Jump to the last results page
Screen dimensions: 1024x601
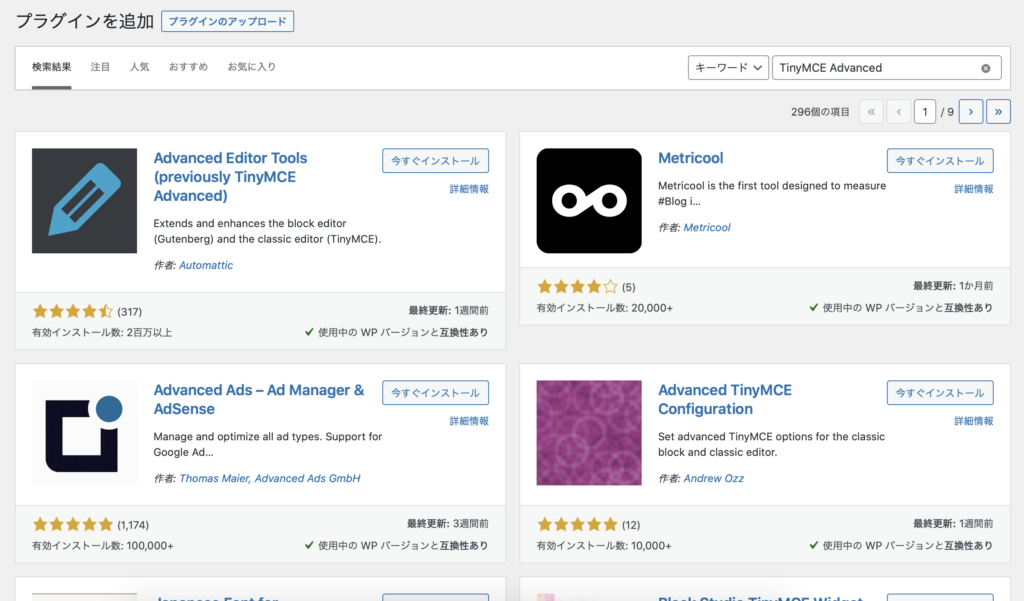point(998,112)
